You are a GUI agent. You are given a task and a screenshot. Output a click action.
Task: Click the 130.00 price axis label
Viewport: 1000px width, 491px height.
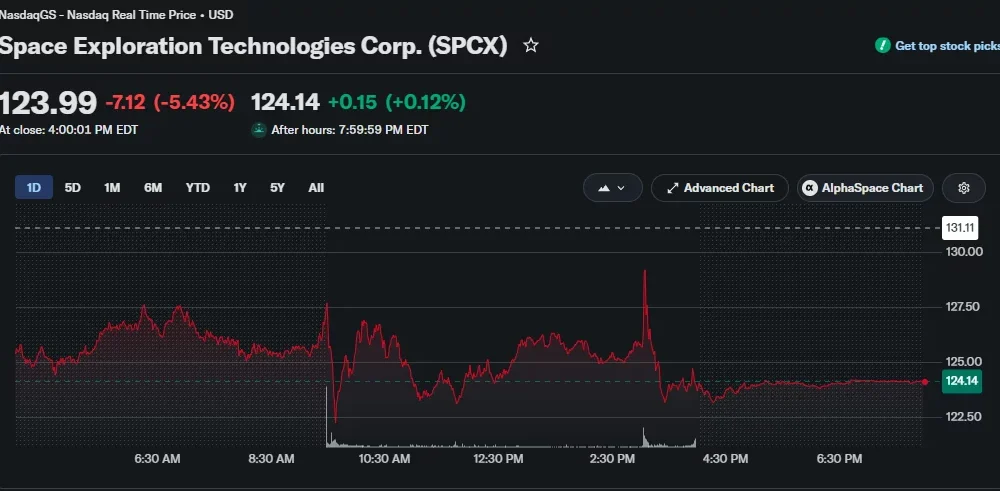[964, 251]
